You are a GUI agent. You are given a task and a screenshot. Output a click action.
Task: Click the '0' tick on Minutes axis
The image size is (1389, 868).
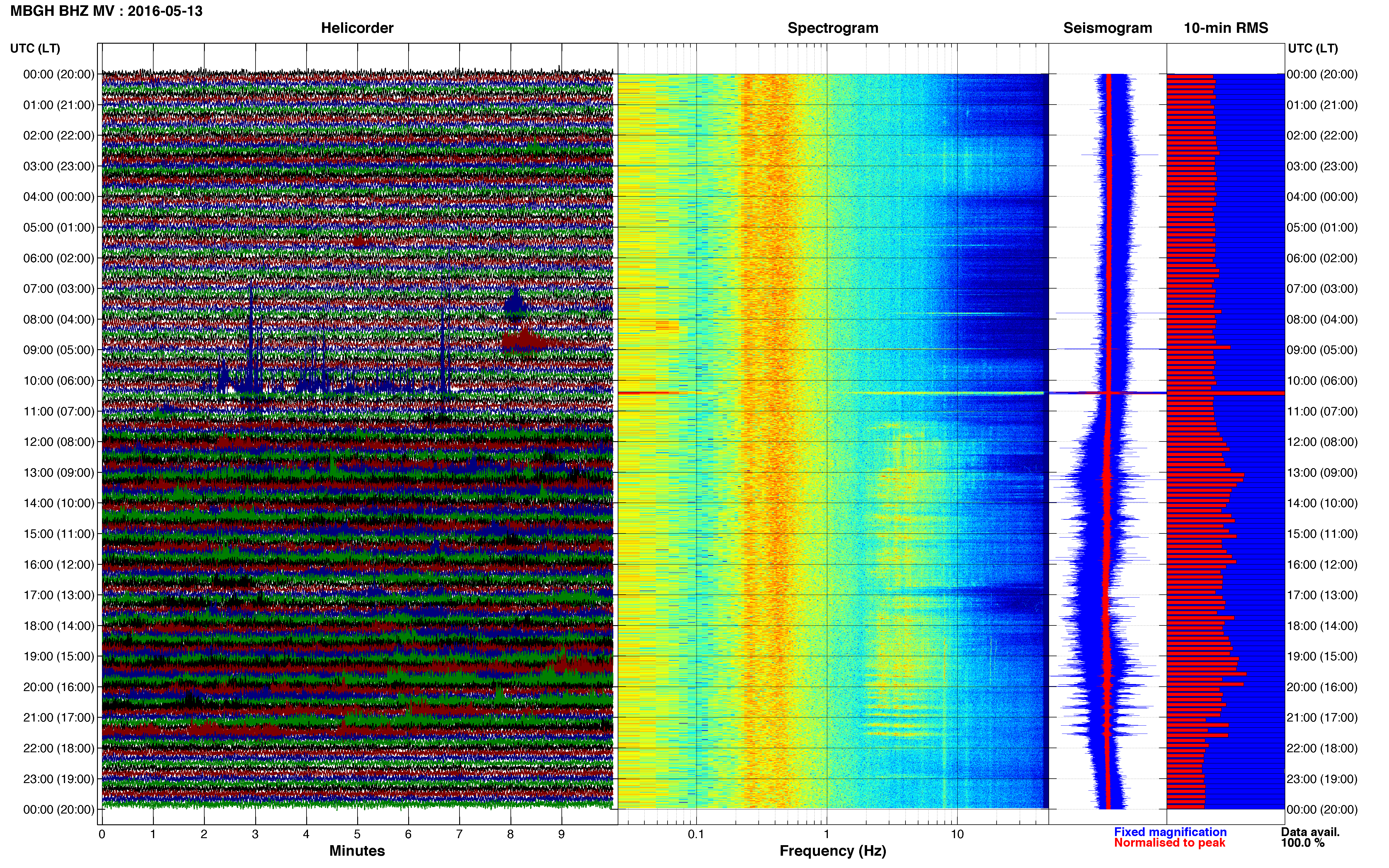point(102,835)
